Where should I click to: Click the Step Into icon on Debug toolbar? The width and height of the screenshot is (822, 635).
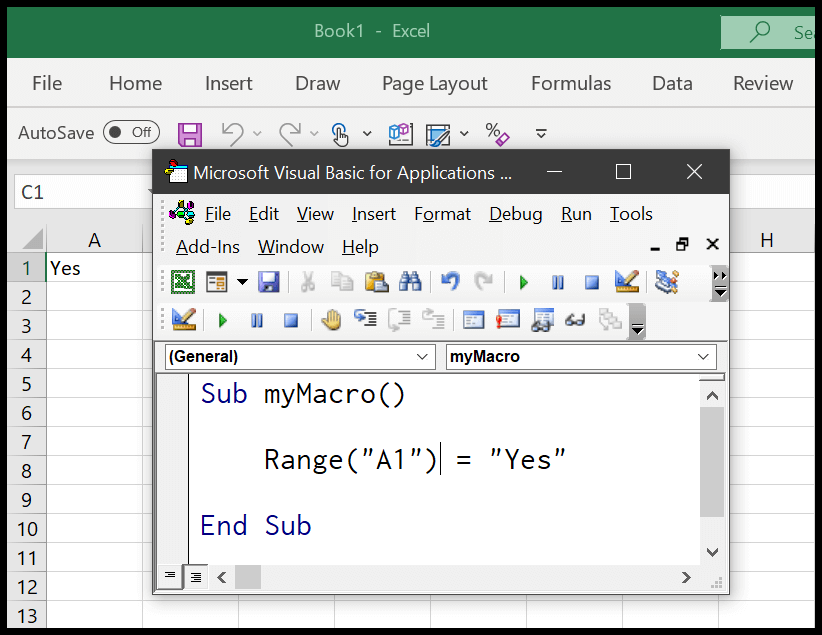365,320
